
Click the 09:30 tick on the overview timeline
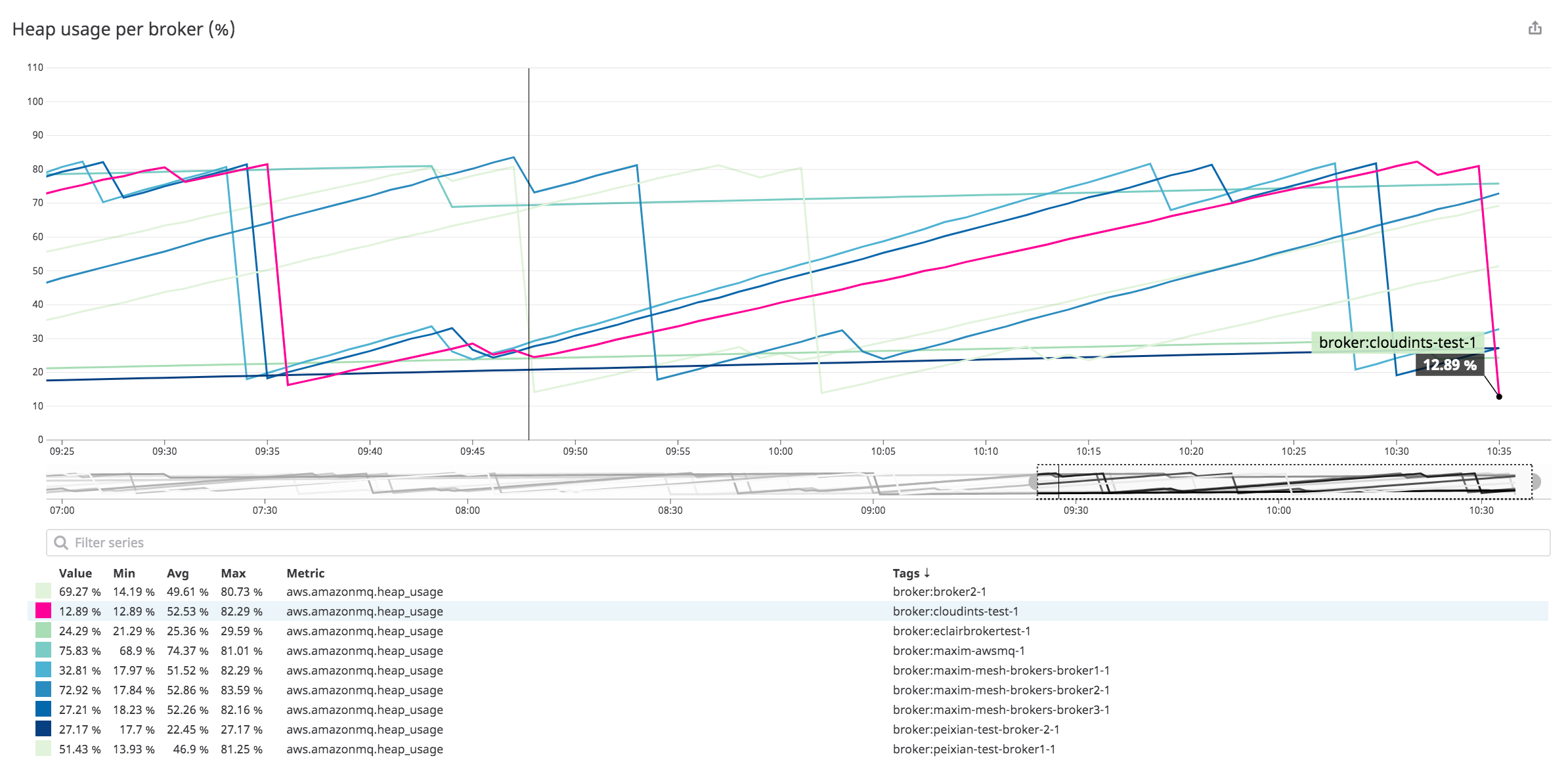point(1076,510)
